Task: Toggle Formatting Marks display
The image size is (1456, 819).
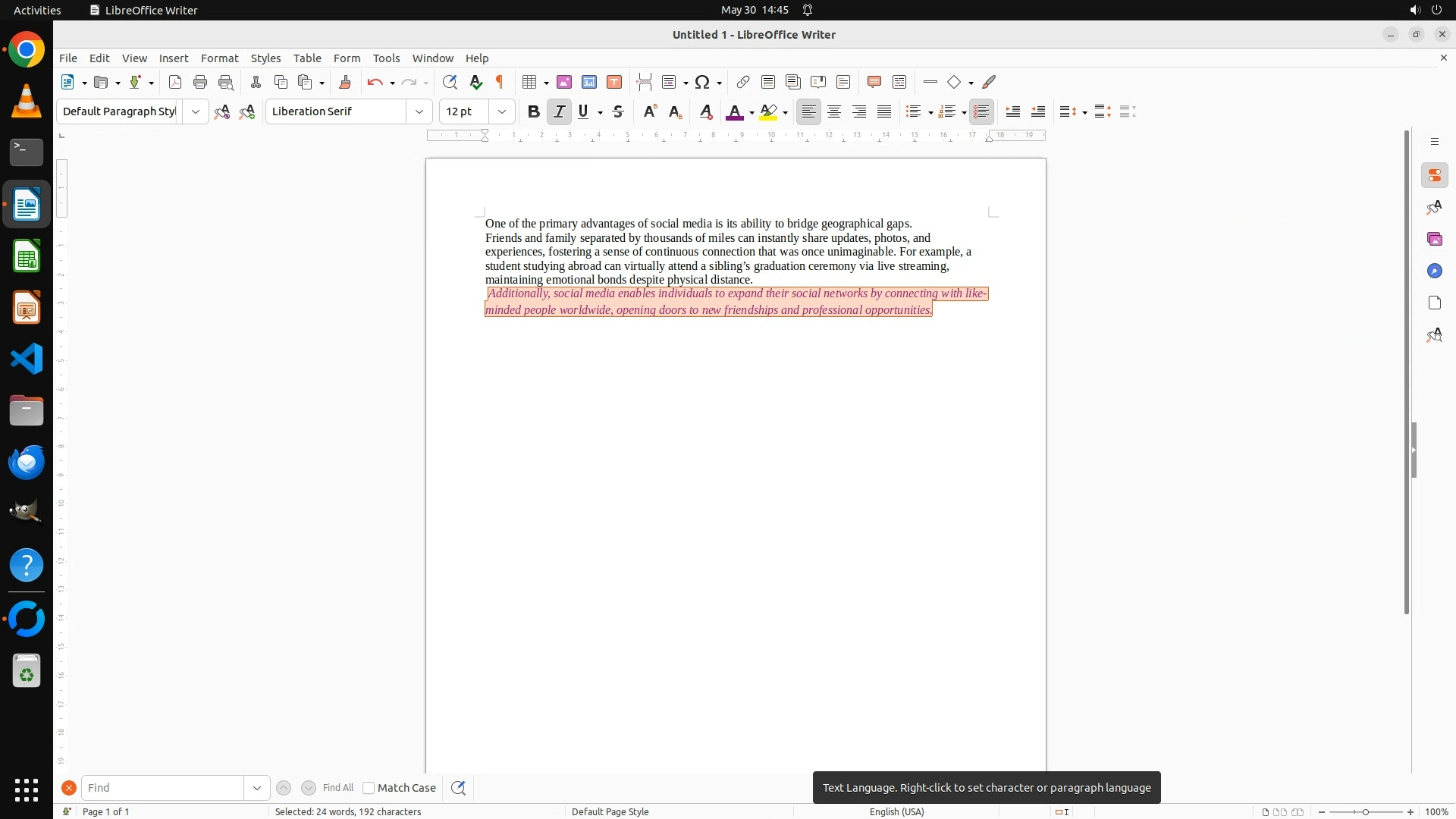Action: point(500,82)
